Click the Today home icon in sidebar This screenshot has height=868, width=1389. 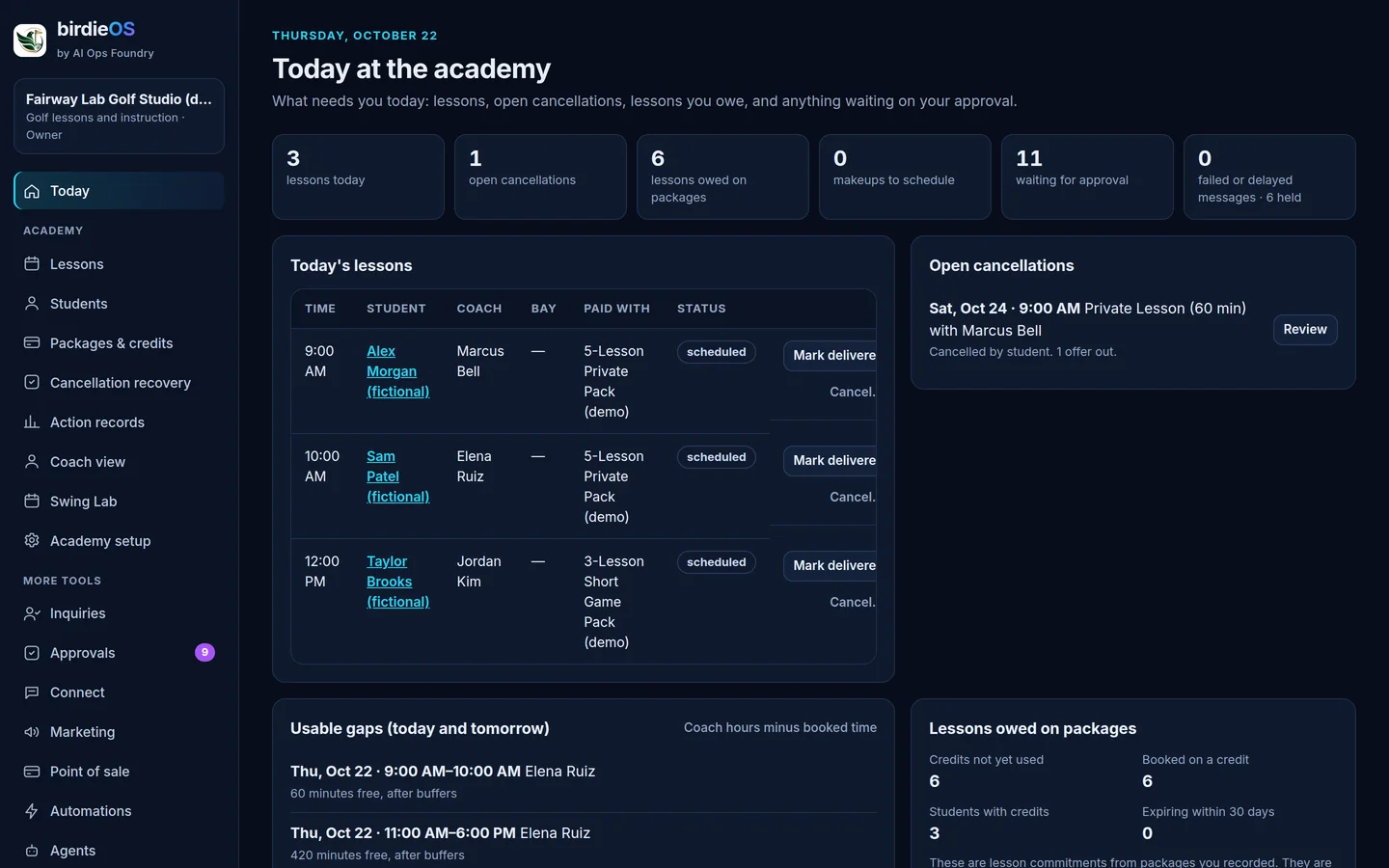pyautogui.click(x=32, y=191)
